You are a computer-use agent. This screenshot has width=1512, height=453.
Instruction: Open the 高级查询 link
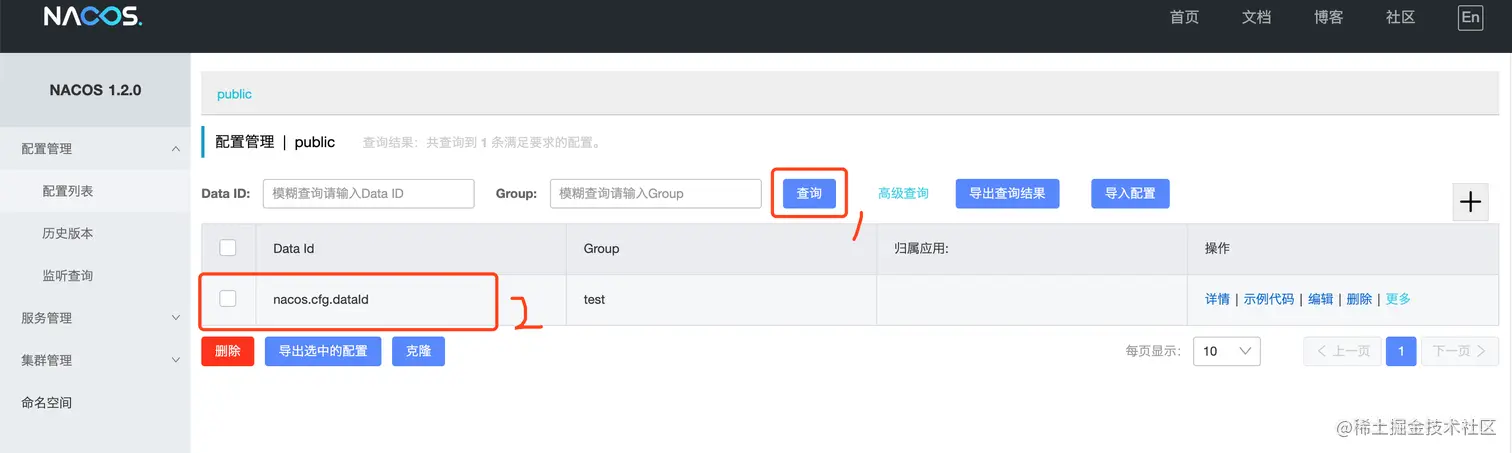click(903, 193)
